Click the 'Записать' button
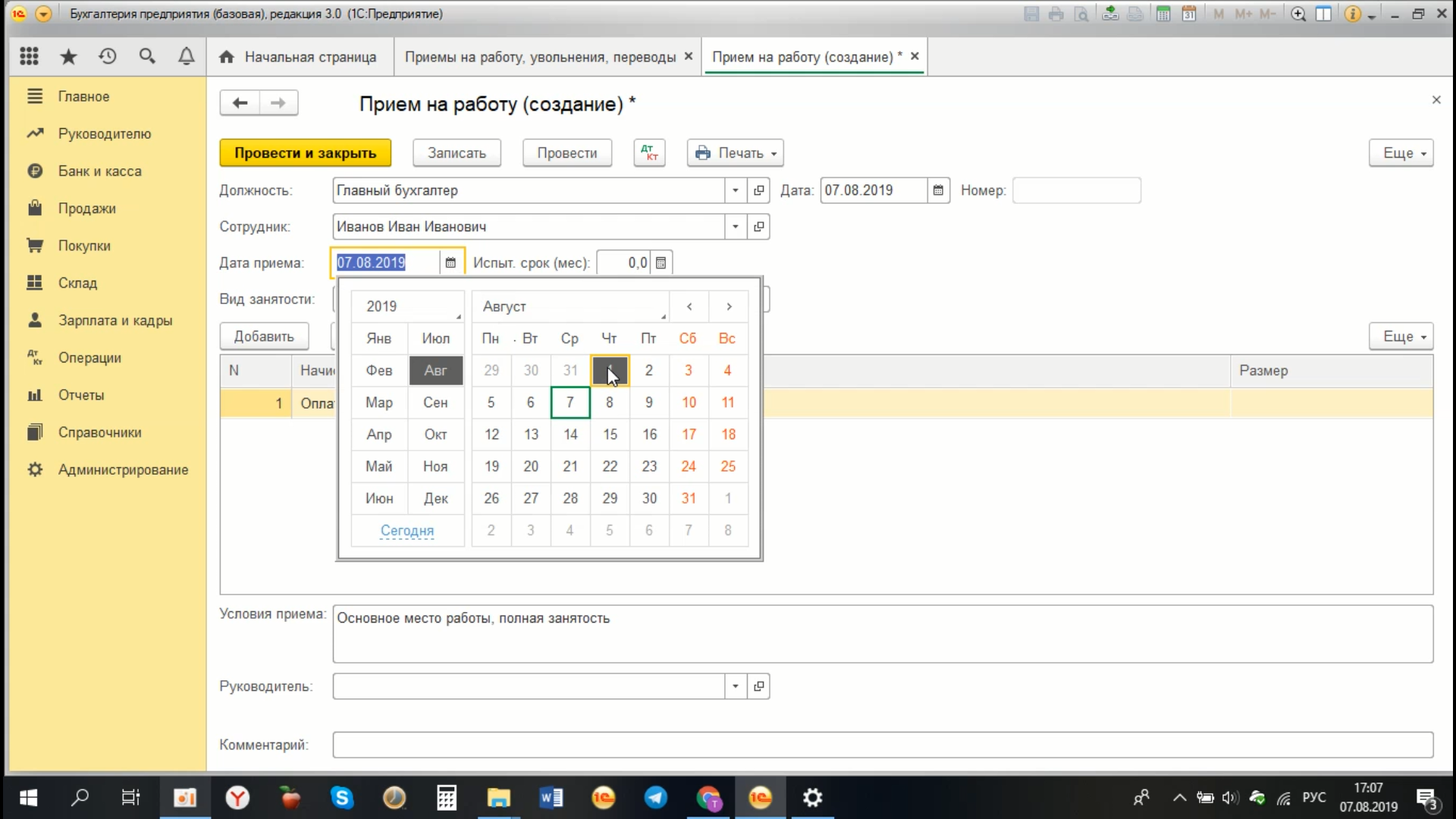Viewport: 1456px width, 819px height. click(x=455, y=152)
